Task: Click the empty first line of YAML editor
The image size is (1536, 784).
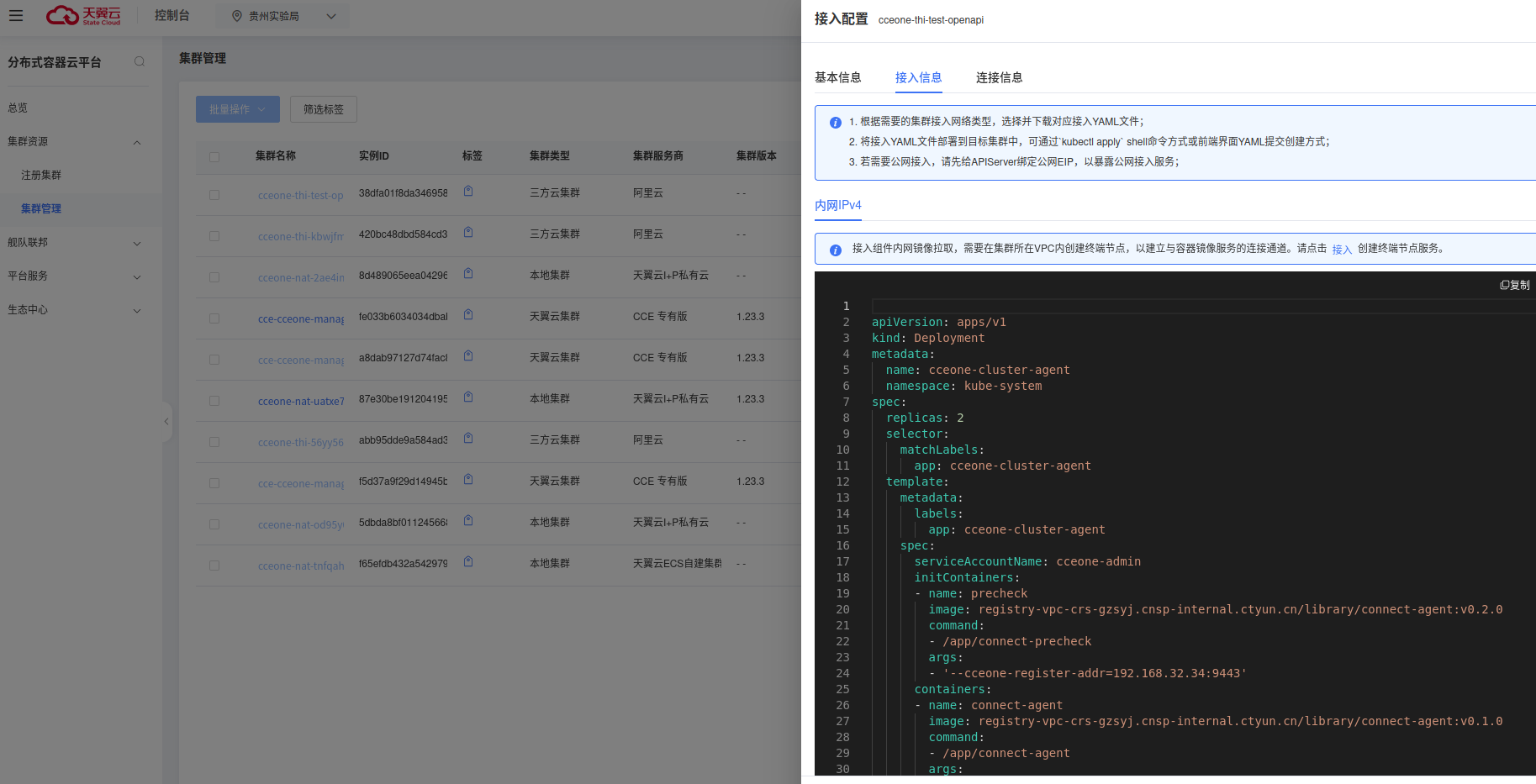Action: (1203, 306)
